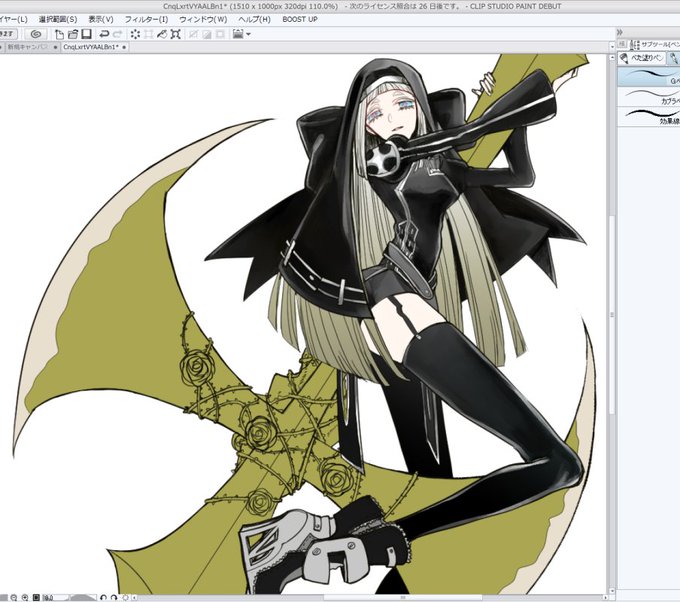Image resolution: width=680 pixels, height=602 pixels.
Task: Save the document with the floppy disk icon
Action: [87, 34]
